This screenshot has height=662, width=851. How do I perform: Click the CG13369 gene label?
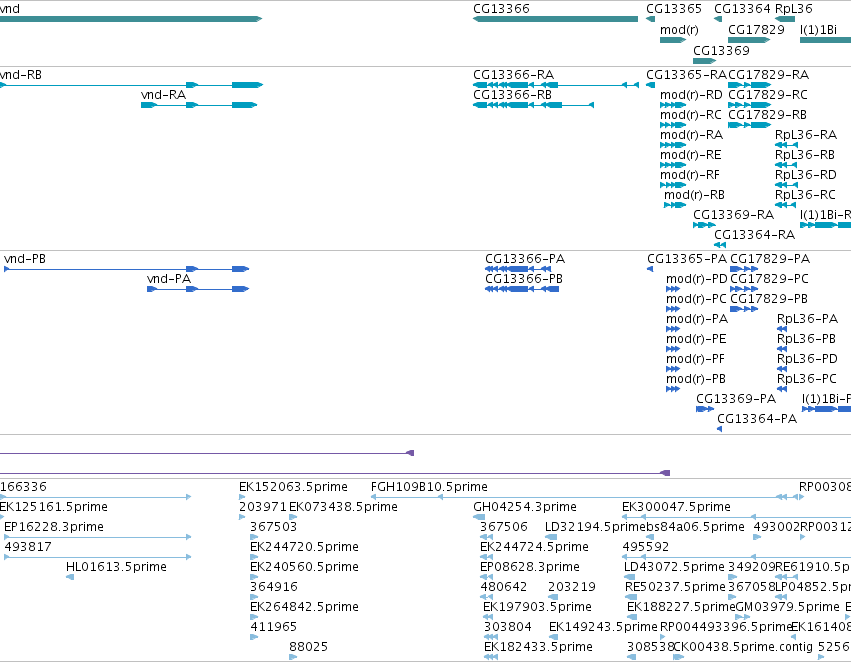[x=721, y=50]
